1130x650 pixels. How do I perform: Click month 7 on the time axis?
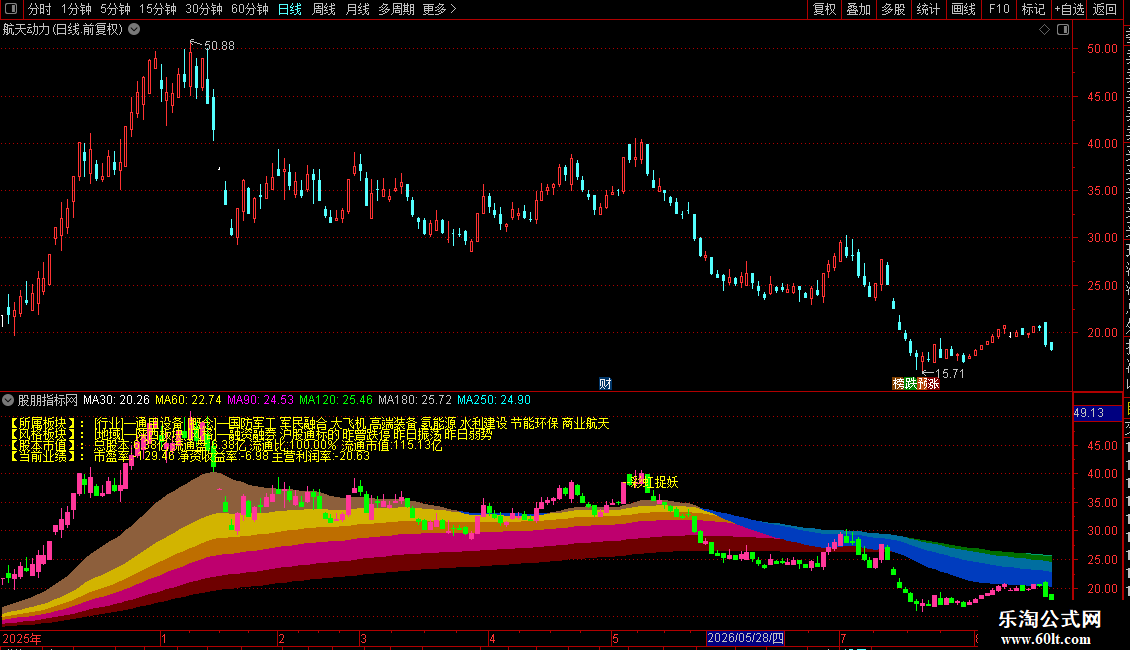coord(842,638)
